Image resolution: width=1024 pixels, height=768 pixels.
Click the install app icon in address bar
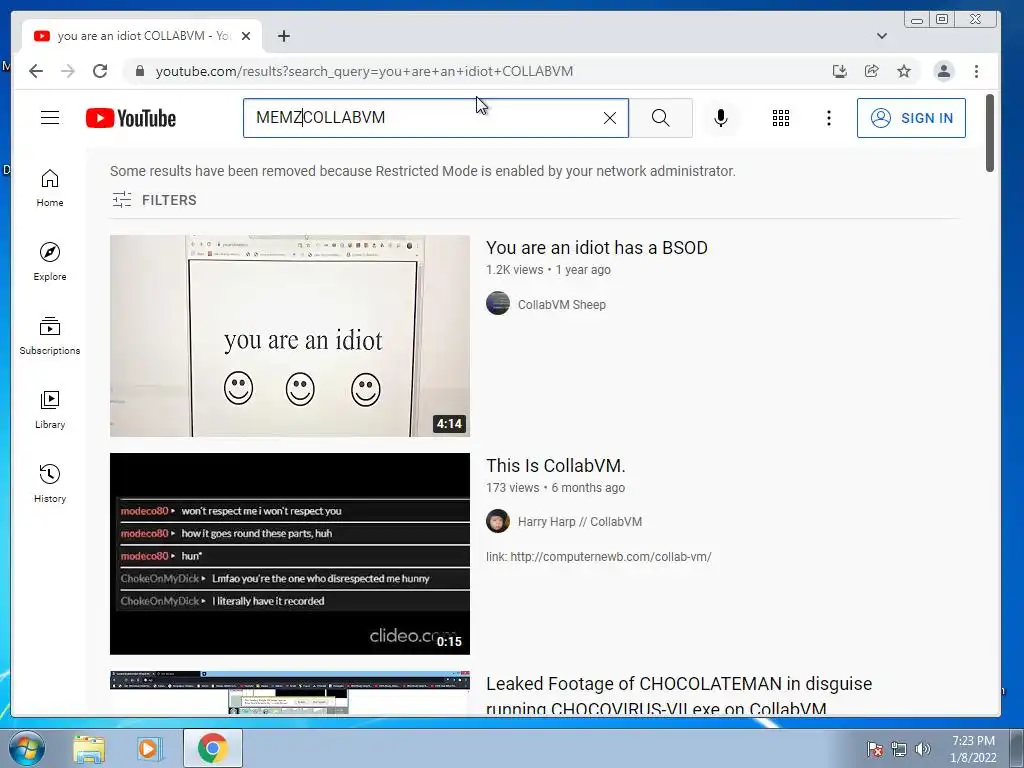[x=840, y=71]
